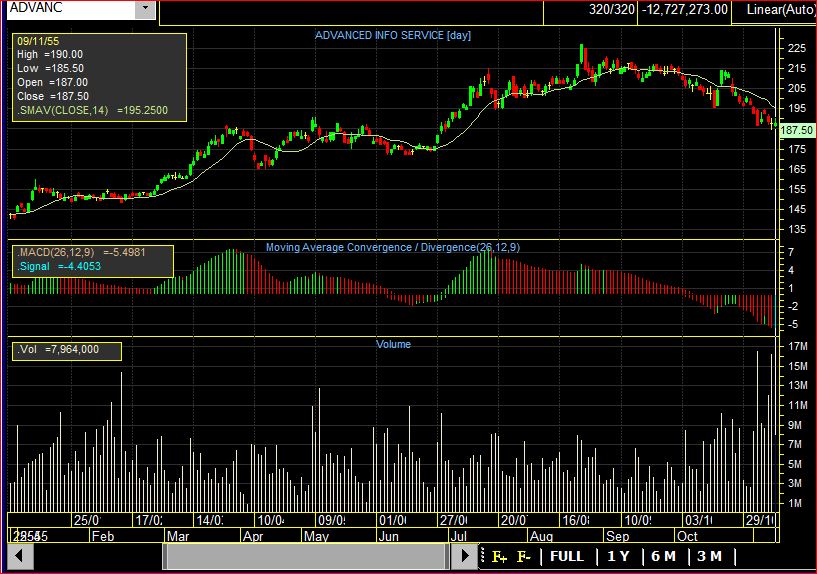This screenshot has width=817, height=574.
Task: Click the 3M volume axis label
Action: [x=795, y=483]
